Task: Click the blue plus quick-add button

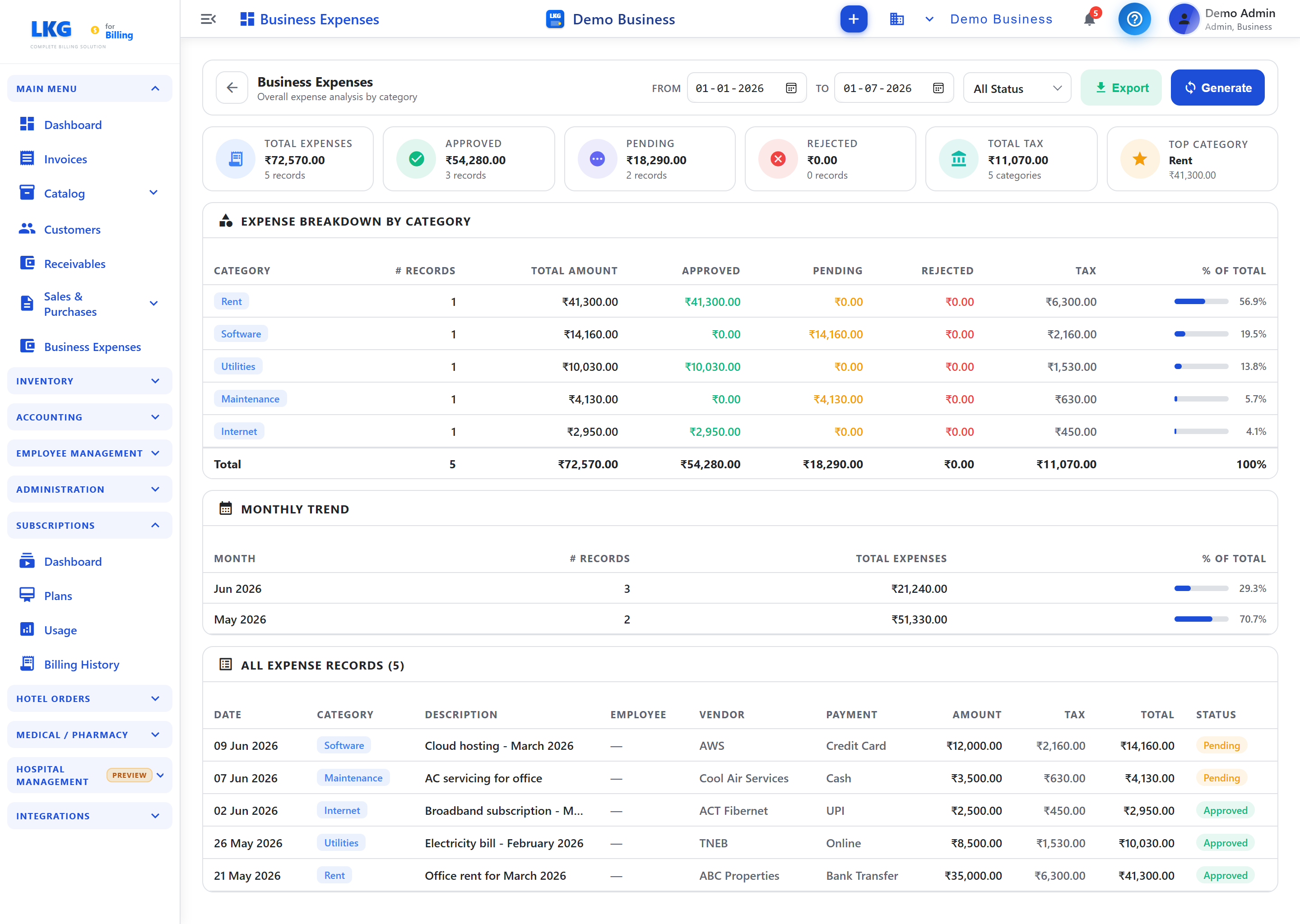Action: pos(853,19)
